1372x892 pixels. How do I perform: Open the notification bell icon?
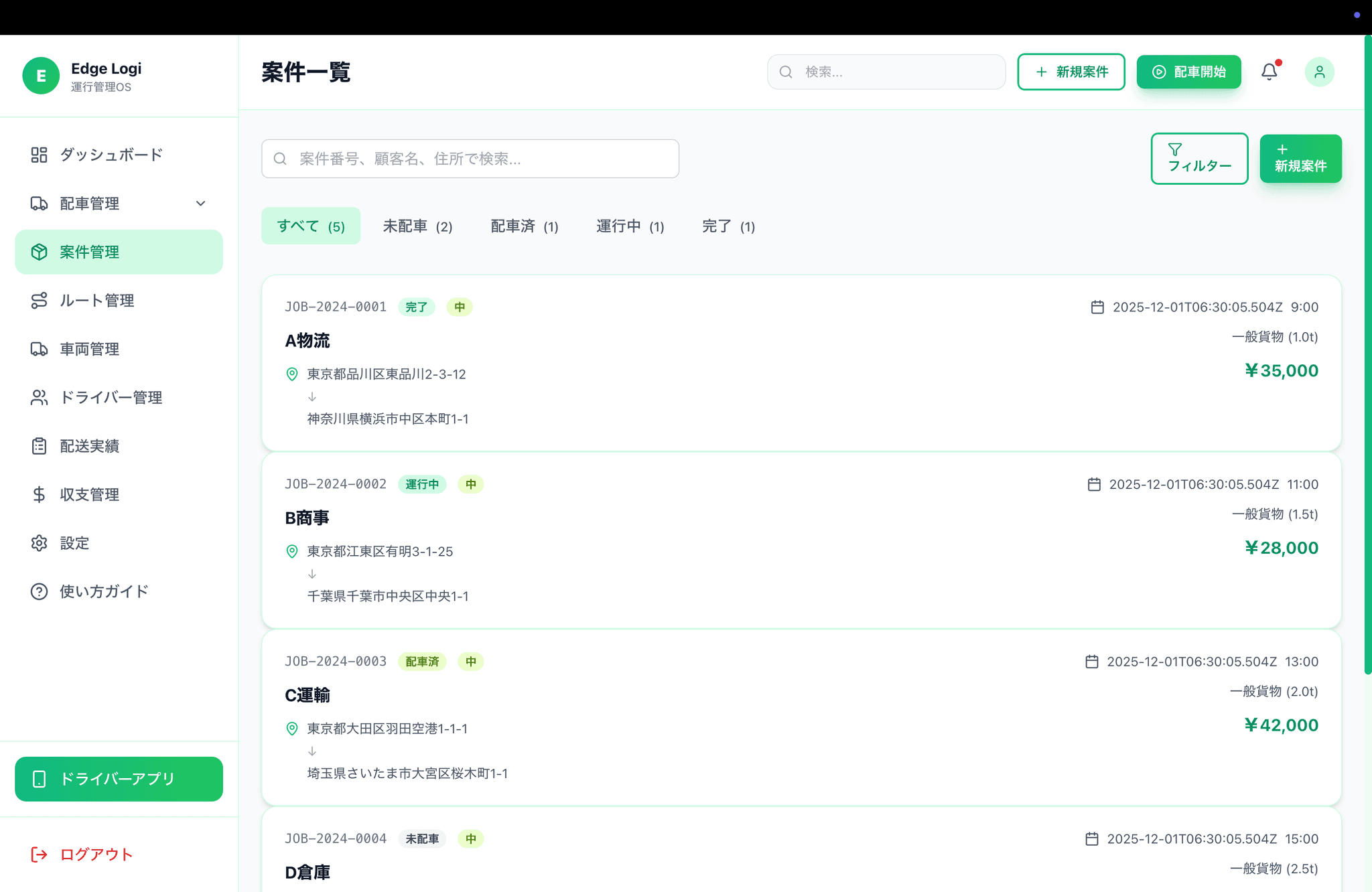coord(1269,72)
